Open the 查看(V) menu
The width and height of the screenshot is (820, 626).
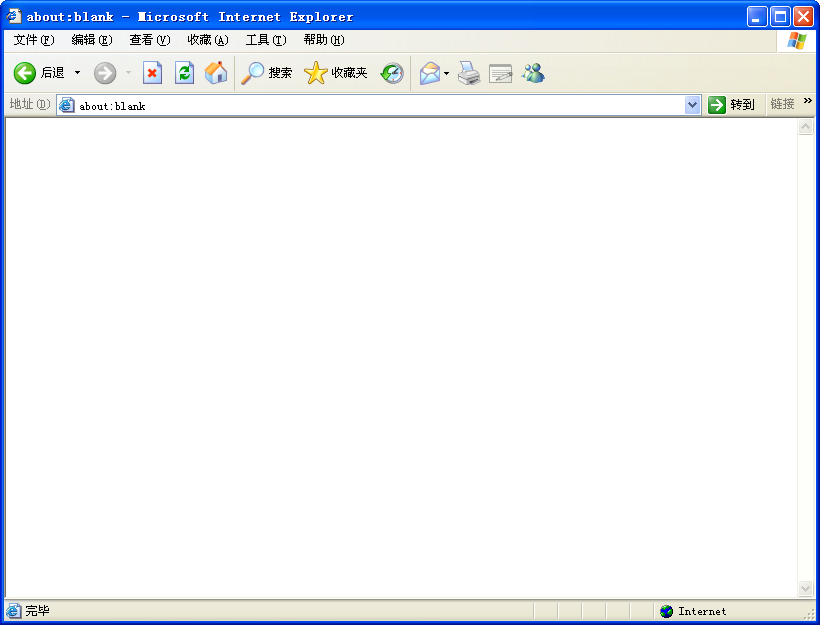pyautogui.click(x=150, y=40)
